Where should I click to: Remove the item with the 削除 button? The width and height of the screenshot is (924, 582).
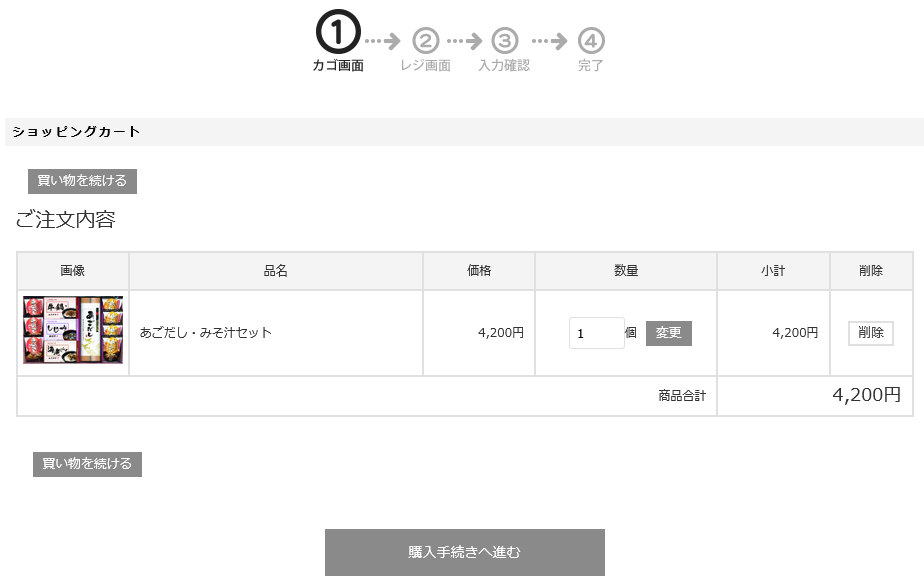[871, 333]
